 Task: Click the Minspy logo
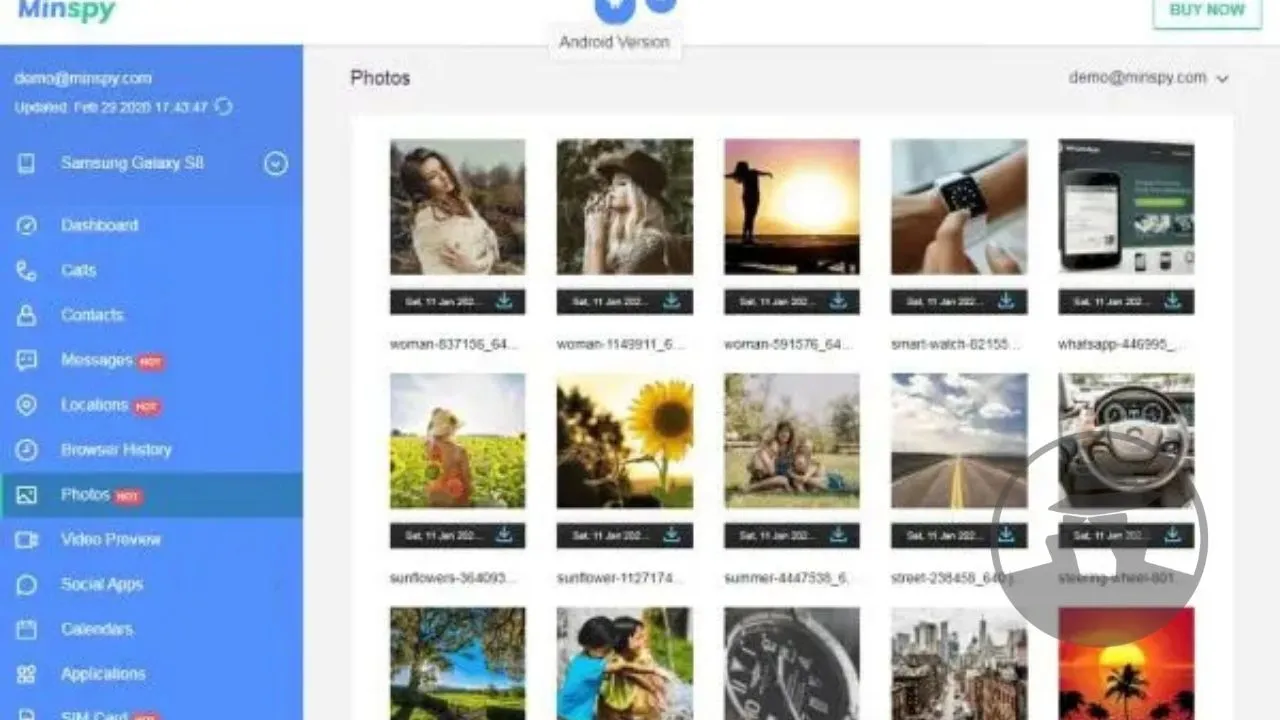click(67, 11)
